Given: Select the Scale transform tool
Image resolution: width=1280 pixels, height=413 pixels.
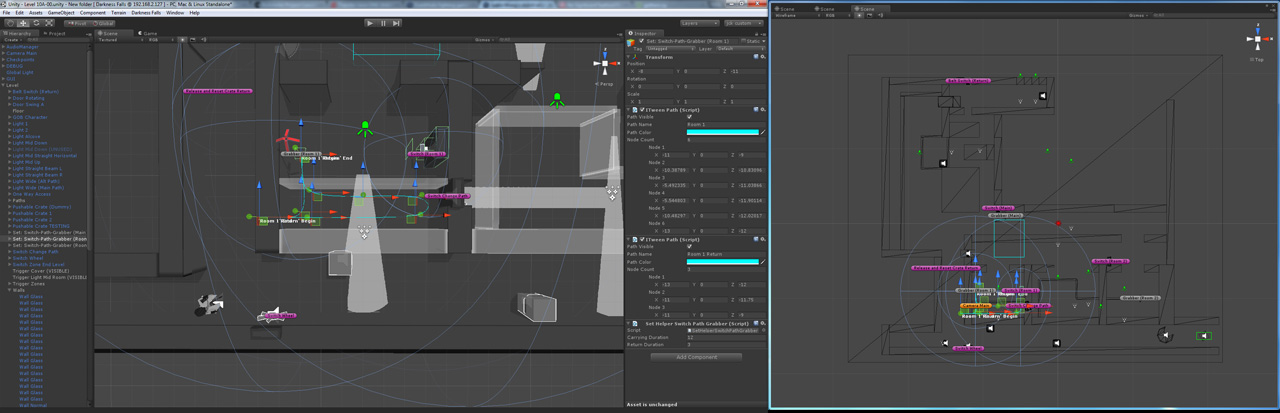Looking at the screenshot, I should pos(49,23).
